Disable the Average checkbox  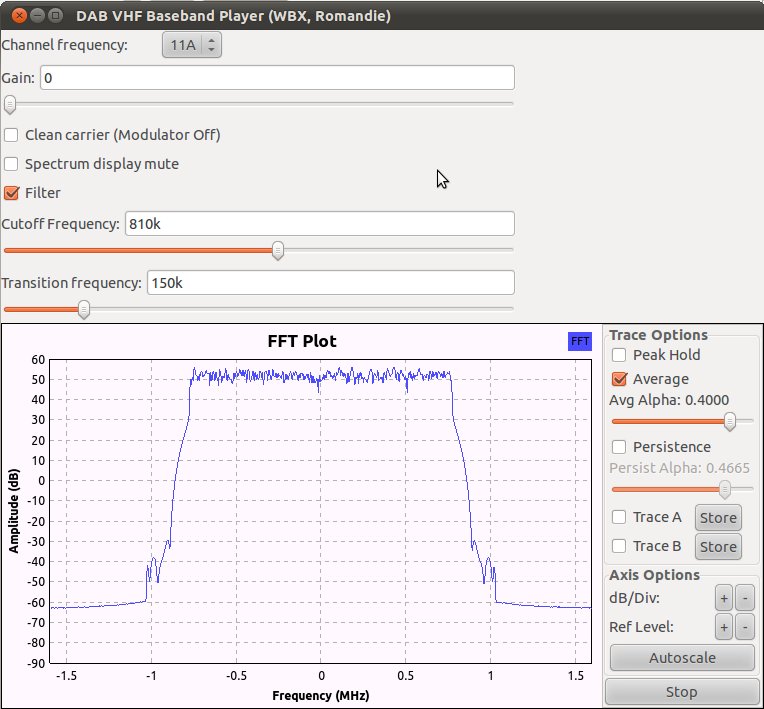(619, 379)
